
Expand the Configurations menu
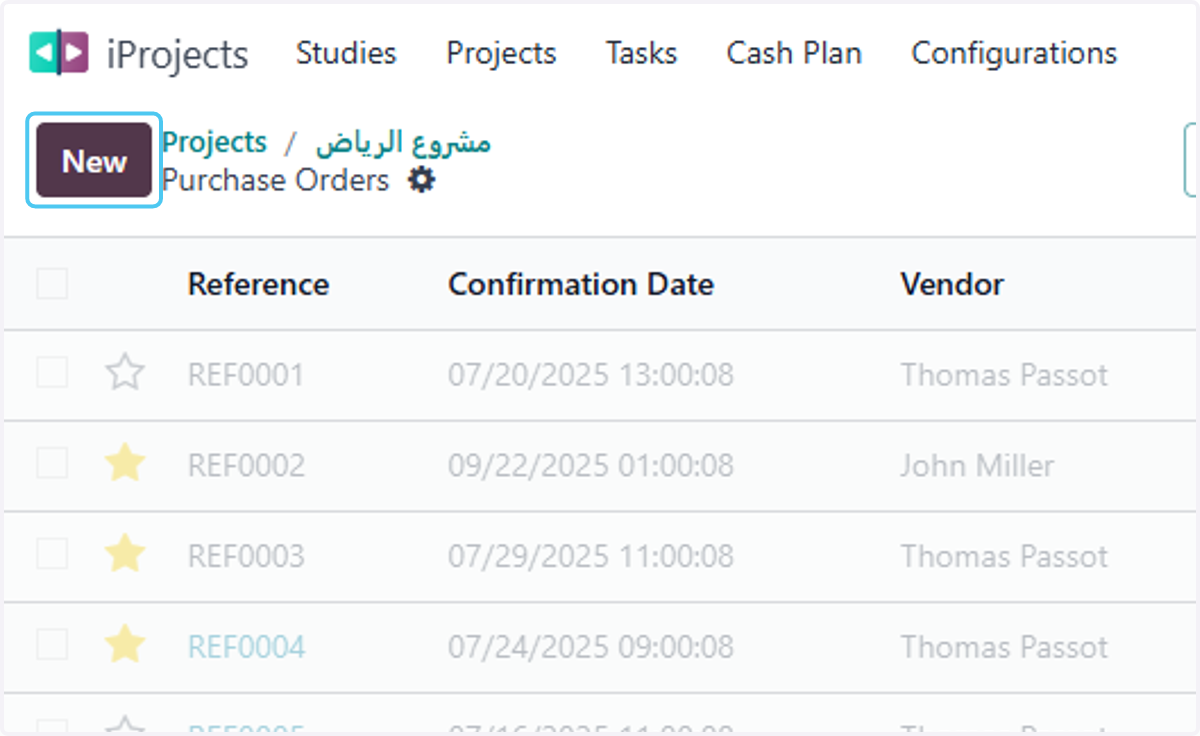(1014, 53)
